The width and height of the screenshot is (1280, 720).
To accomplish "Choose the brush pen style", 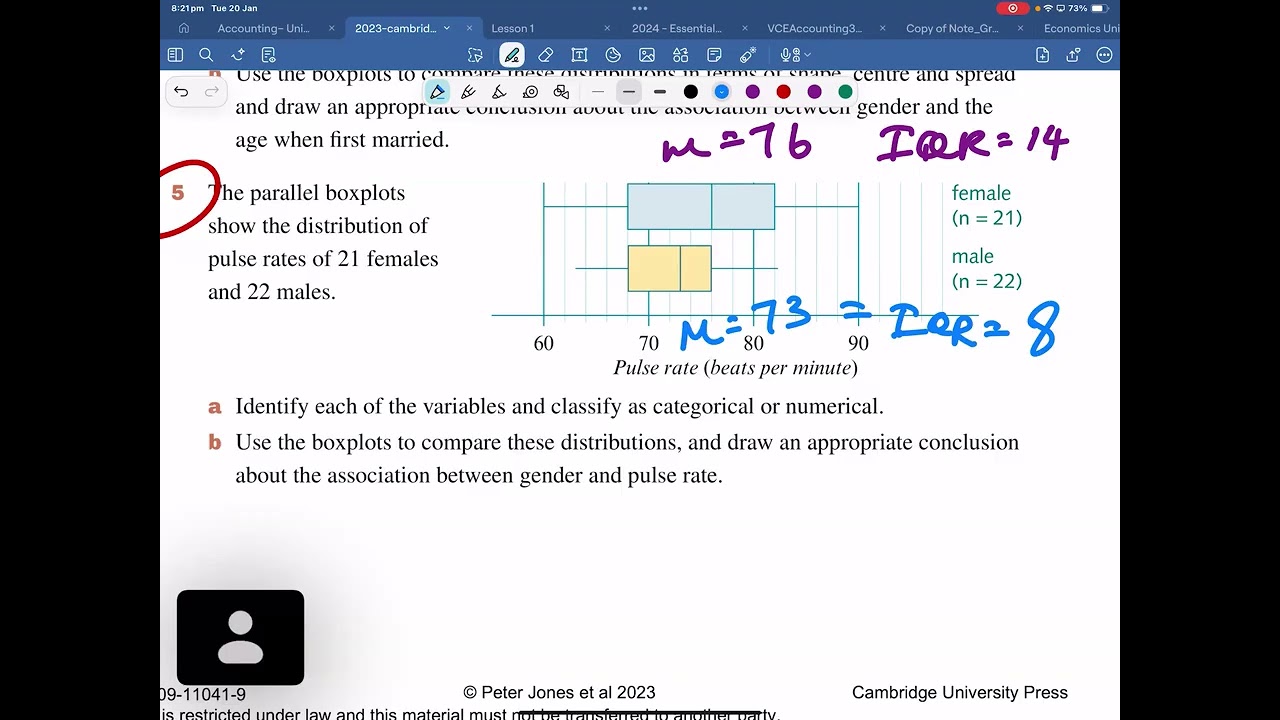I will click(x=499, y=92).
